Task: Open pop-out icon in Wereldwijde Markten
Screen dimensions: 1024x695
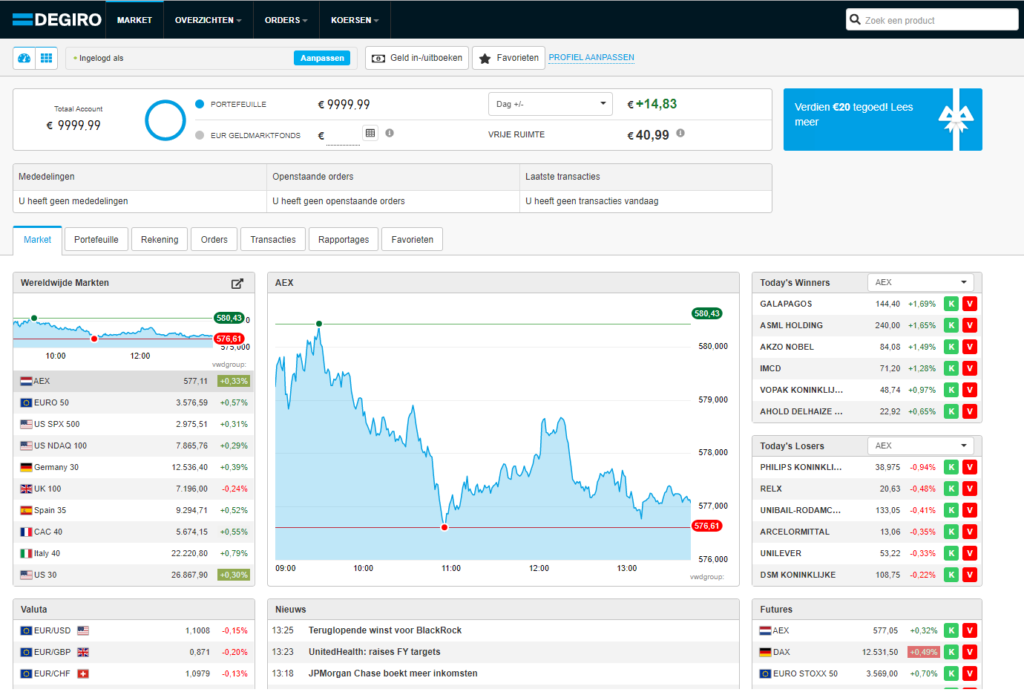Action: [237, 283]
